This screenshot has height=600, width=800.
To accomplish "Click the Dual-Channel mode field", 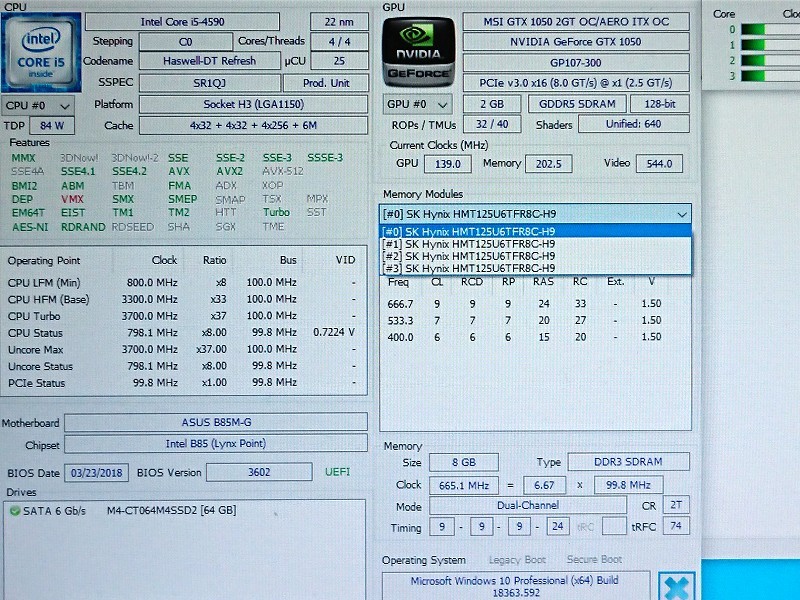I will click(x=528, y=506).
